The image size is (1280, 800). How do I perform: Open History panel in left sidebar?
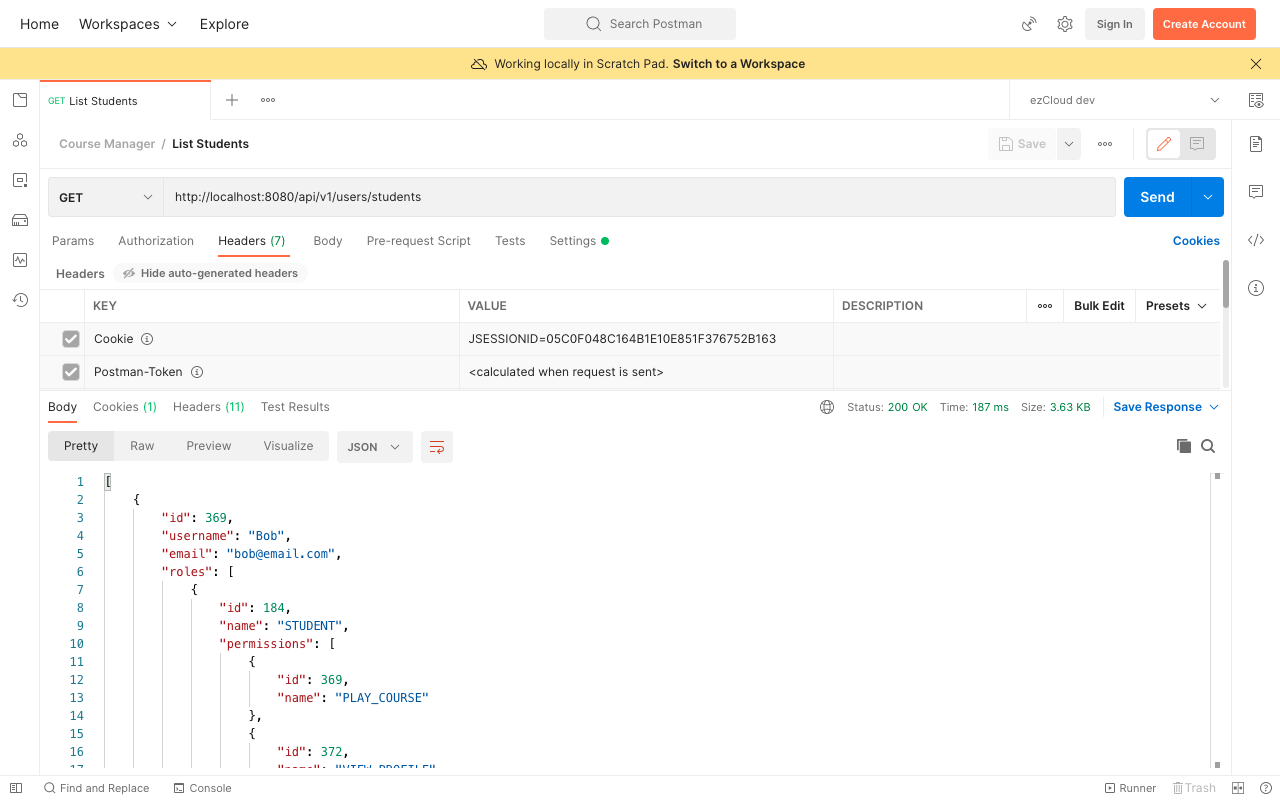[20, 300]
